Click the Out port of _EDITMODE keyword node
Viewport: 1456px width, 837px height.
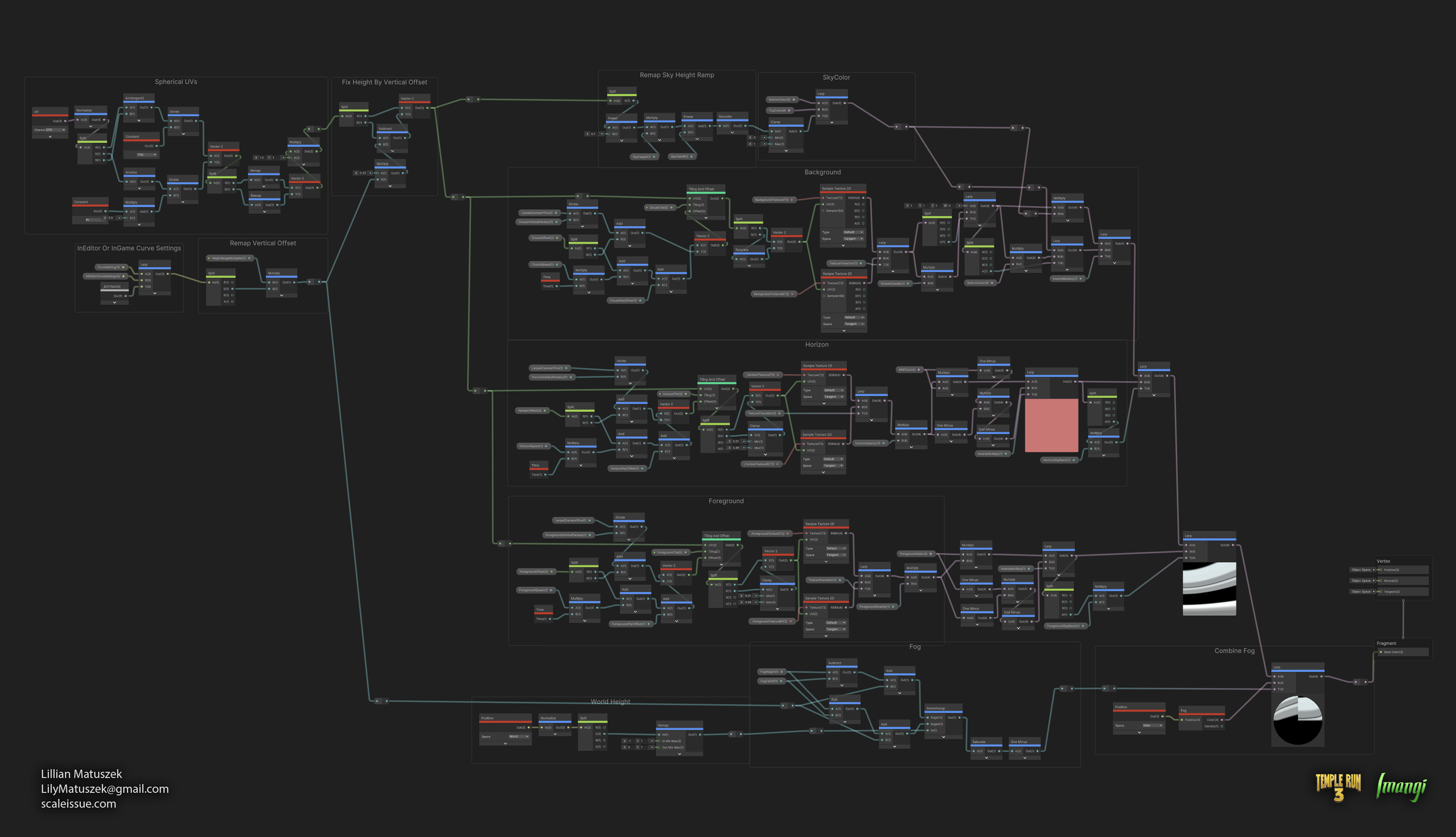click(x=125, y=296)
